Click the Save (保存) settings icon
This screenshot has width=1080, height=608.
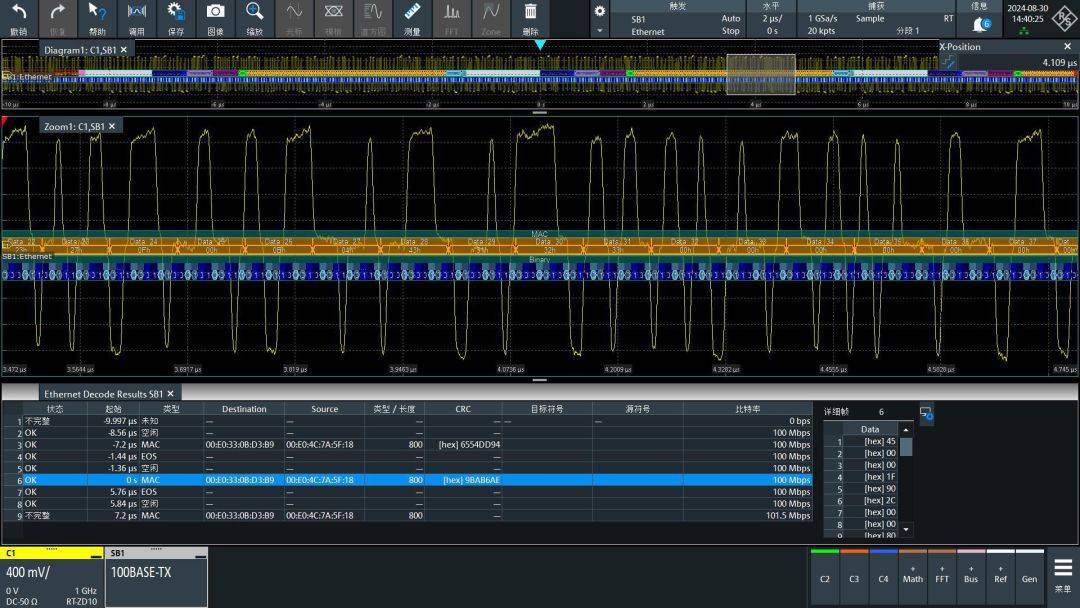click(x=176, y=17)
